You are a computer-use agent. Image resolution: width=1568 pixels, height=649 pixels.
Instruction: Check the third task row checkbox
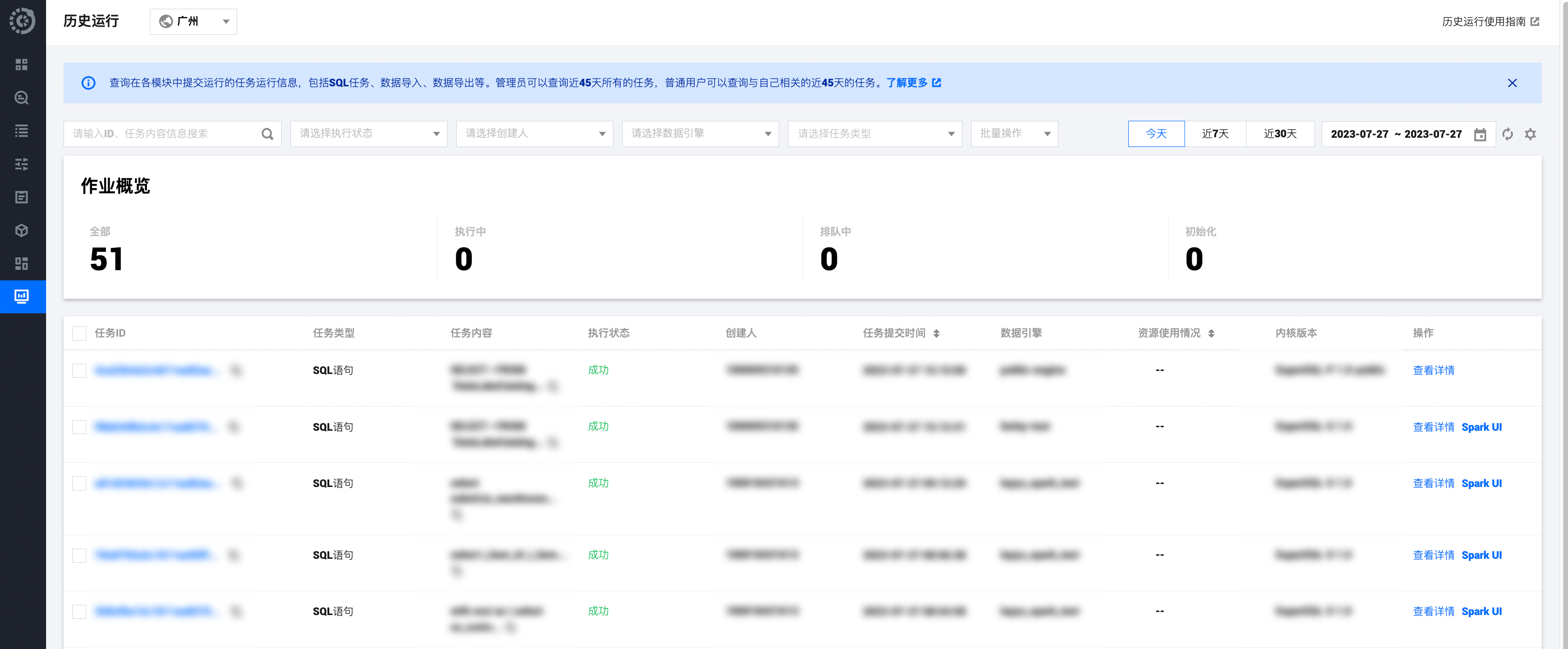(x=79, y=484)
